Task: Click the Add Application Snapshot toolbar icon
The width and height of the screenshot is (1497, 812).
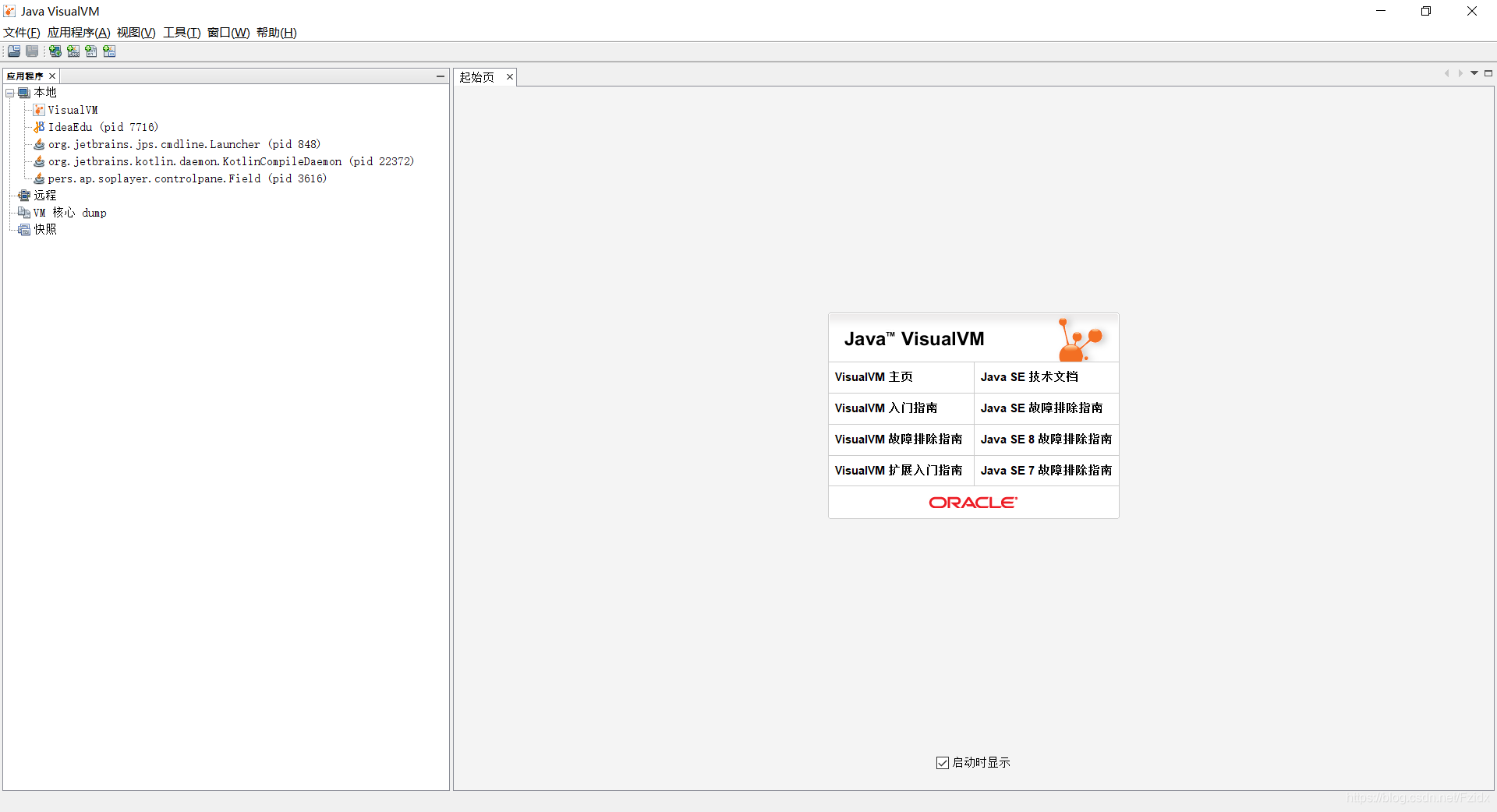Action: coord(109,51)
